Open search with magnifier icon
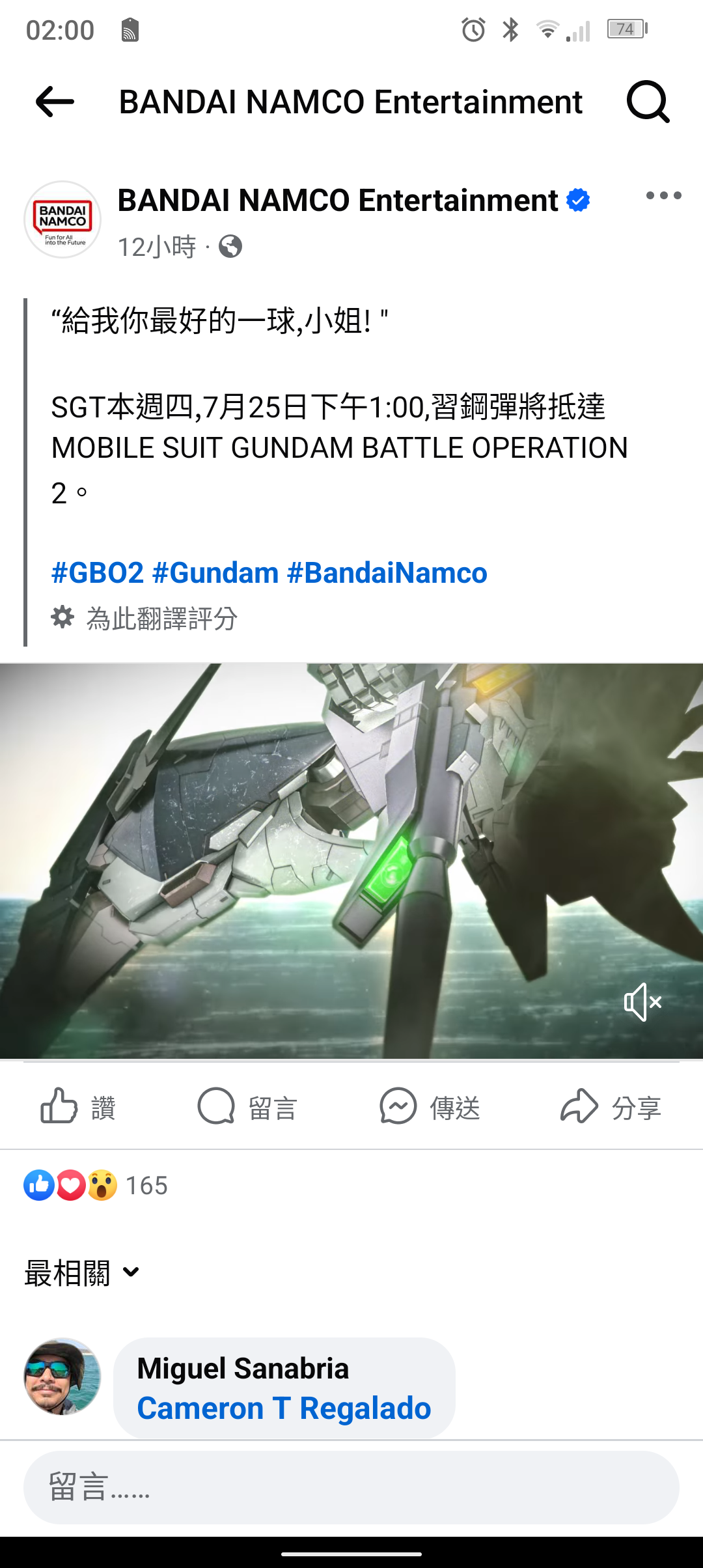 [x=648, y=102]
